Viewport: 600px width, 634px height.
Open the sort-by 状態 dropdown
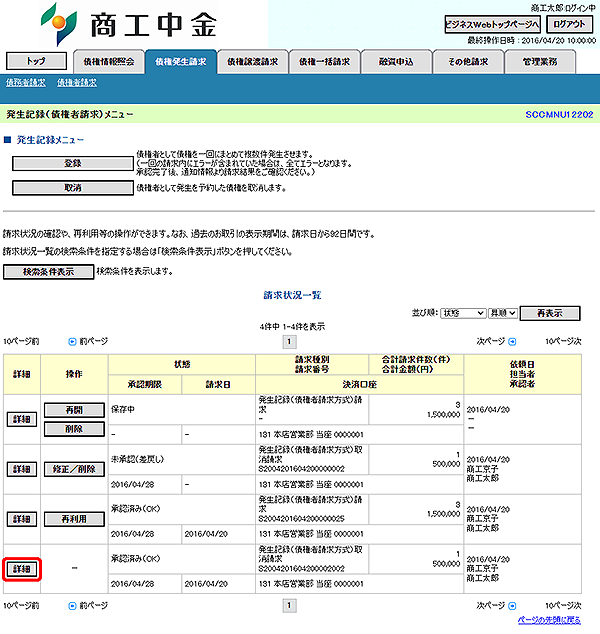(463, 313)
